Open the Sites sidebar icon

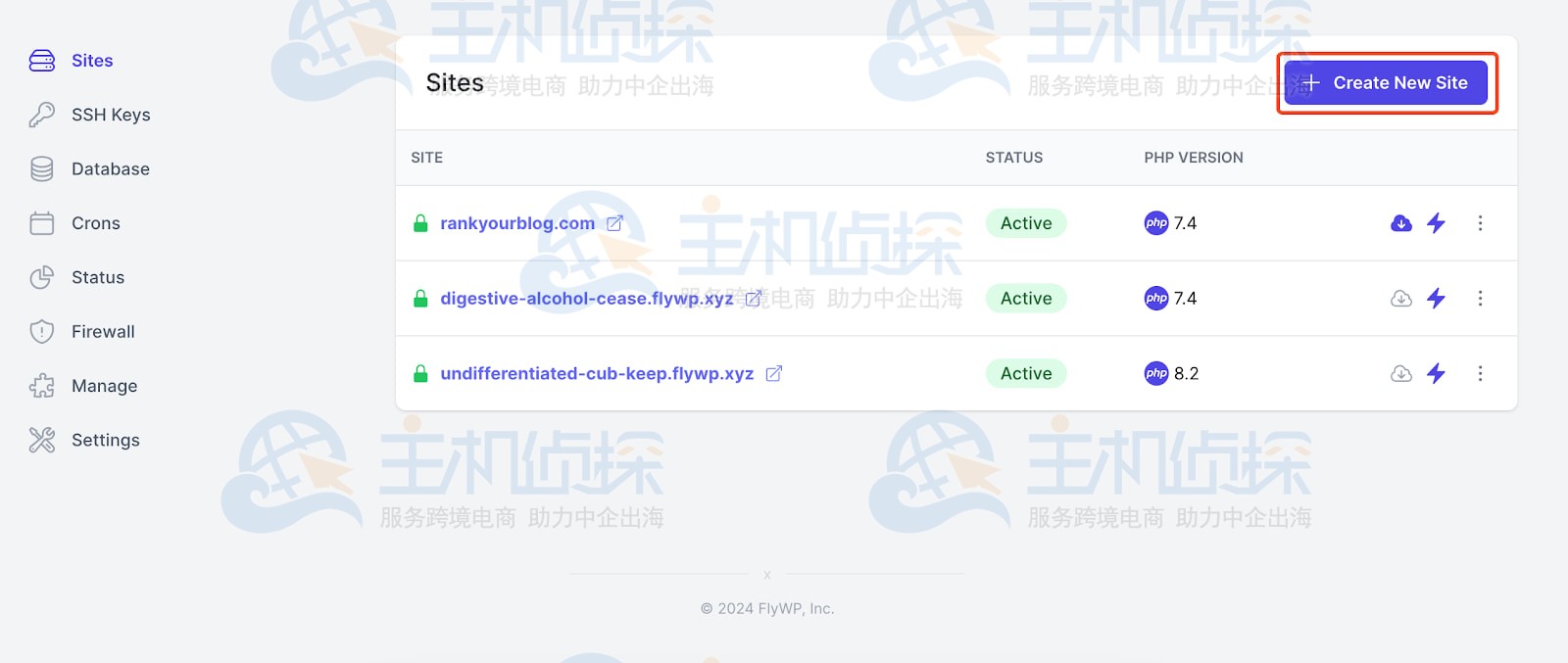[42, 61]
